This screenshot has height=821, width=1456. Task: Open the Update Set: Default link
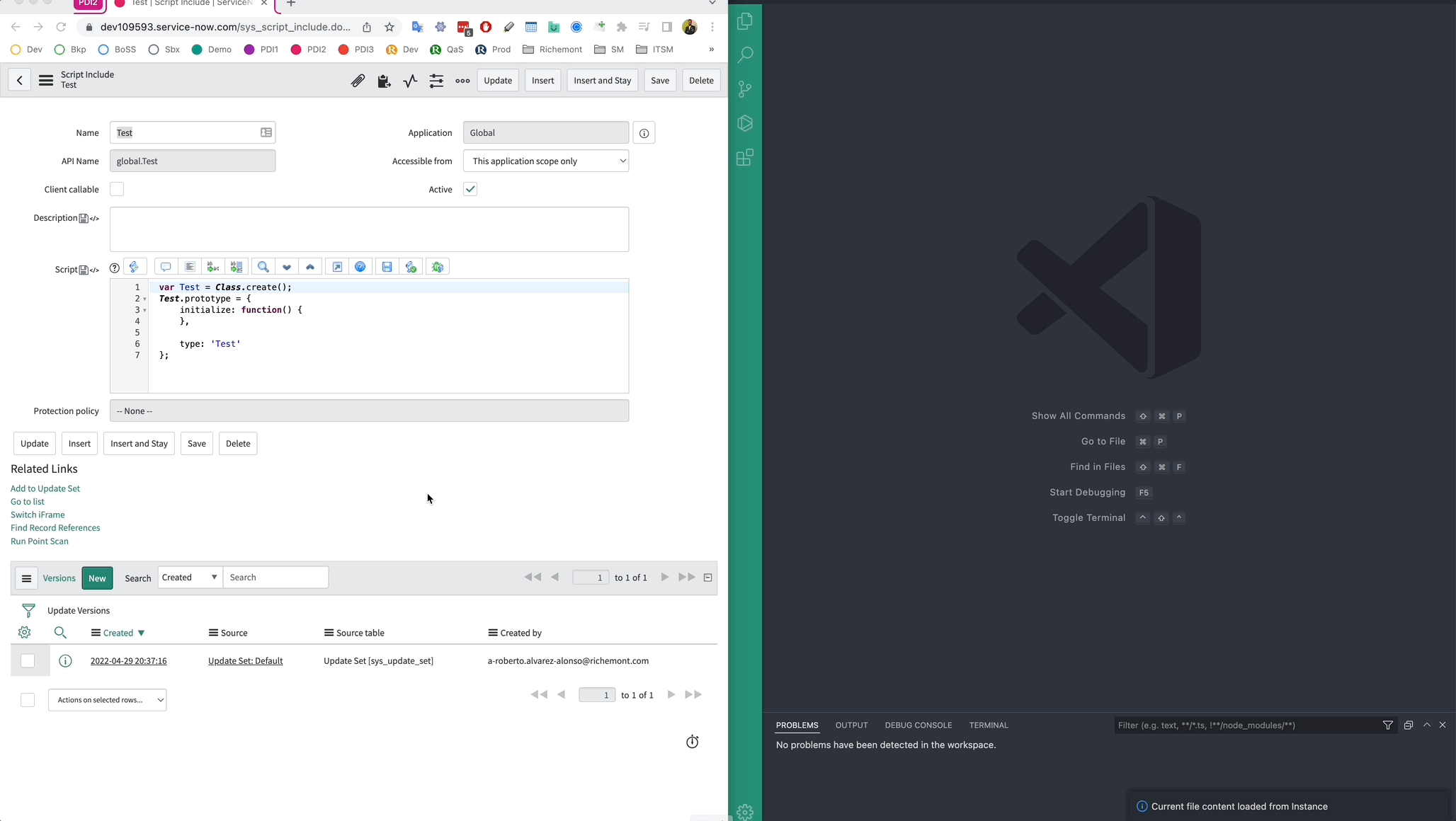coord(245,661)
